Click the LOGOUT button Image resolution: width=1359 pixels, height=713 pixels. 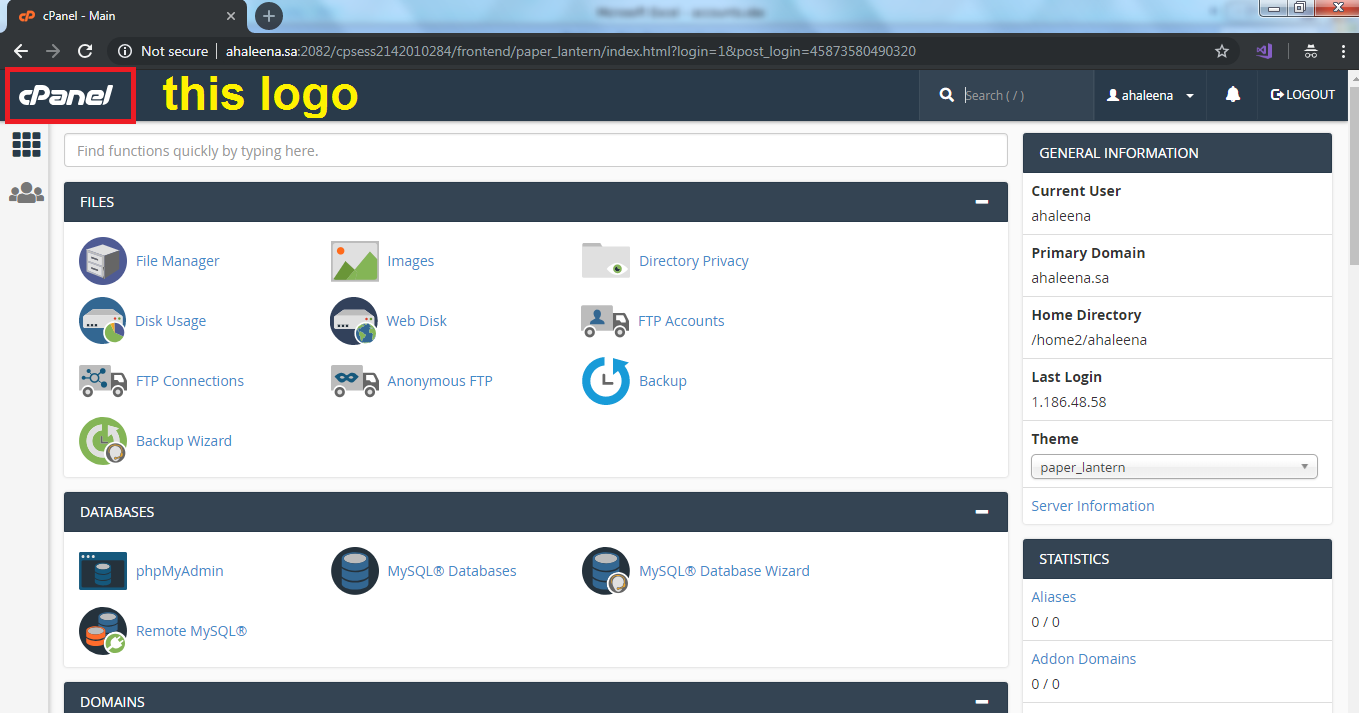(x=1303, y=95)
